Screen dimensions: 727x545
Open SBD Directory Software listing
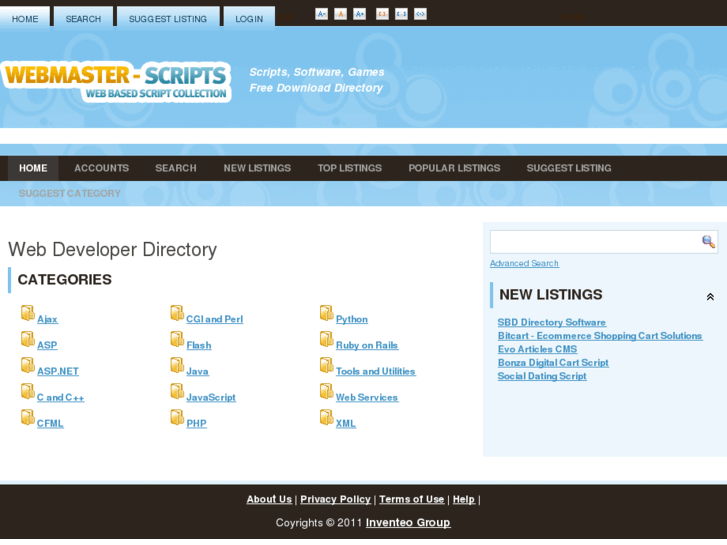point(552,322)
